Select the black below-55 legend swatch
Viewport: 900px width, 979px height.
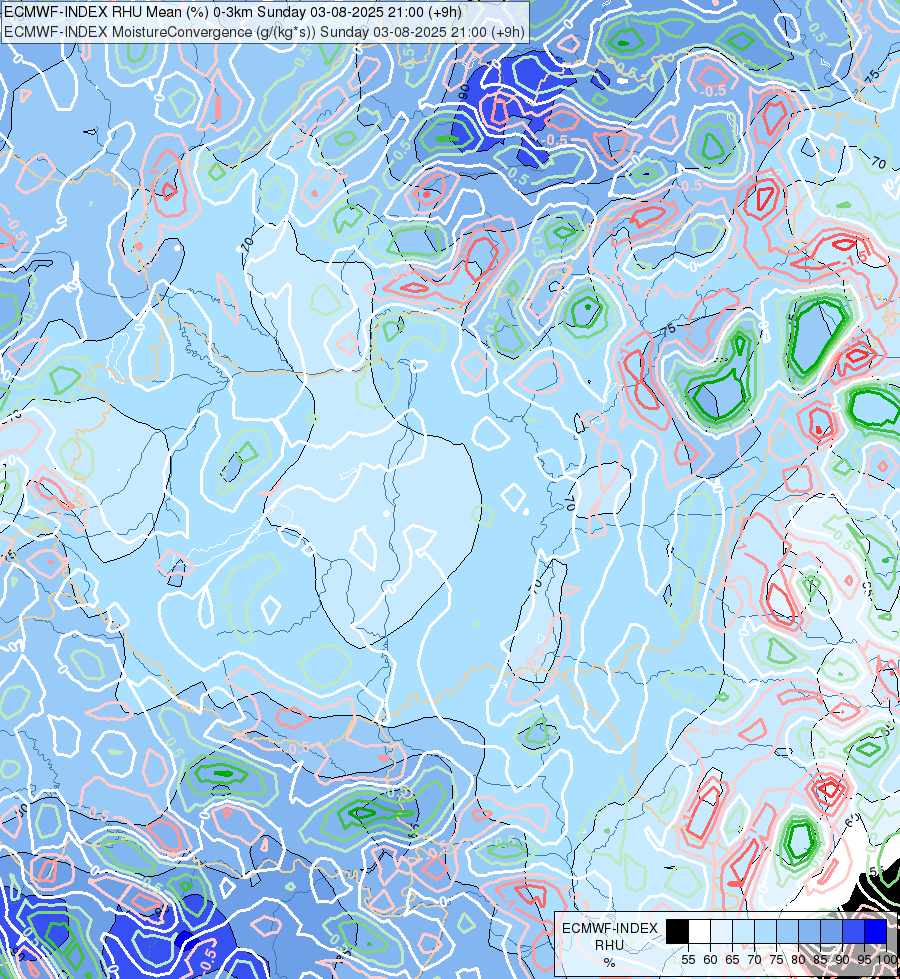(x=678, y=932)
